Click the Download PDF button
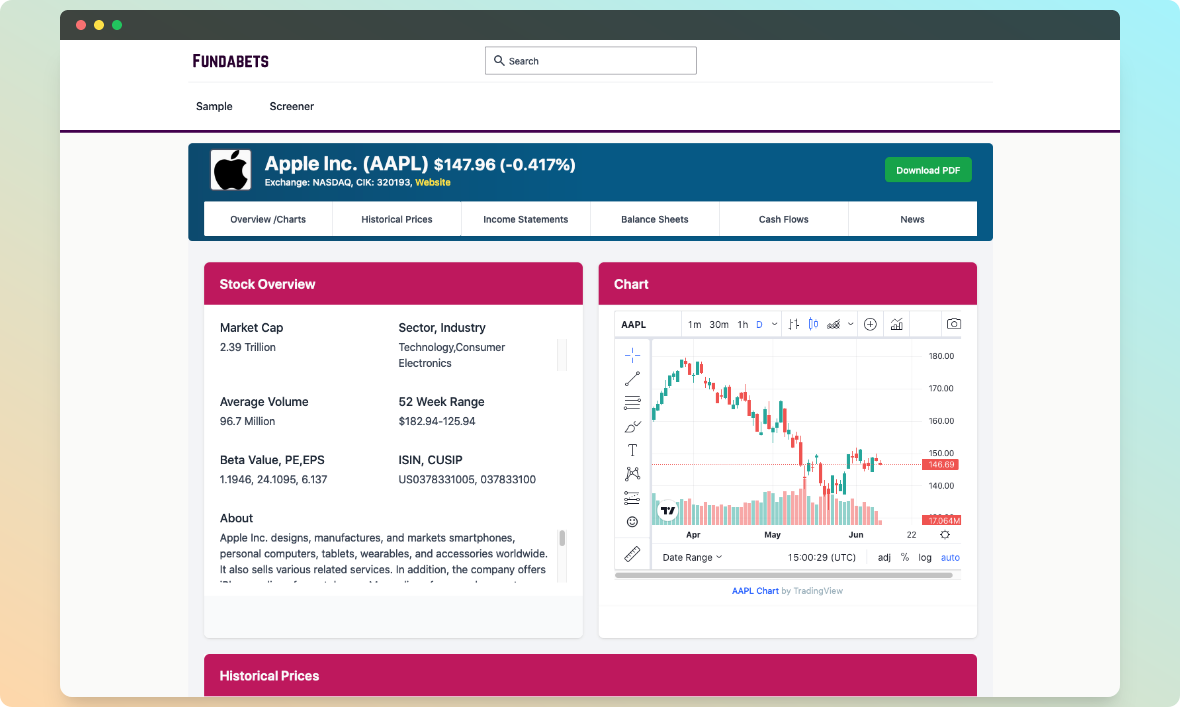This screenshot has height=707, width=1180. pos(928,170)
